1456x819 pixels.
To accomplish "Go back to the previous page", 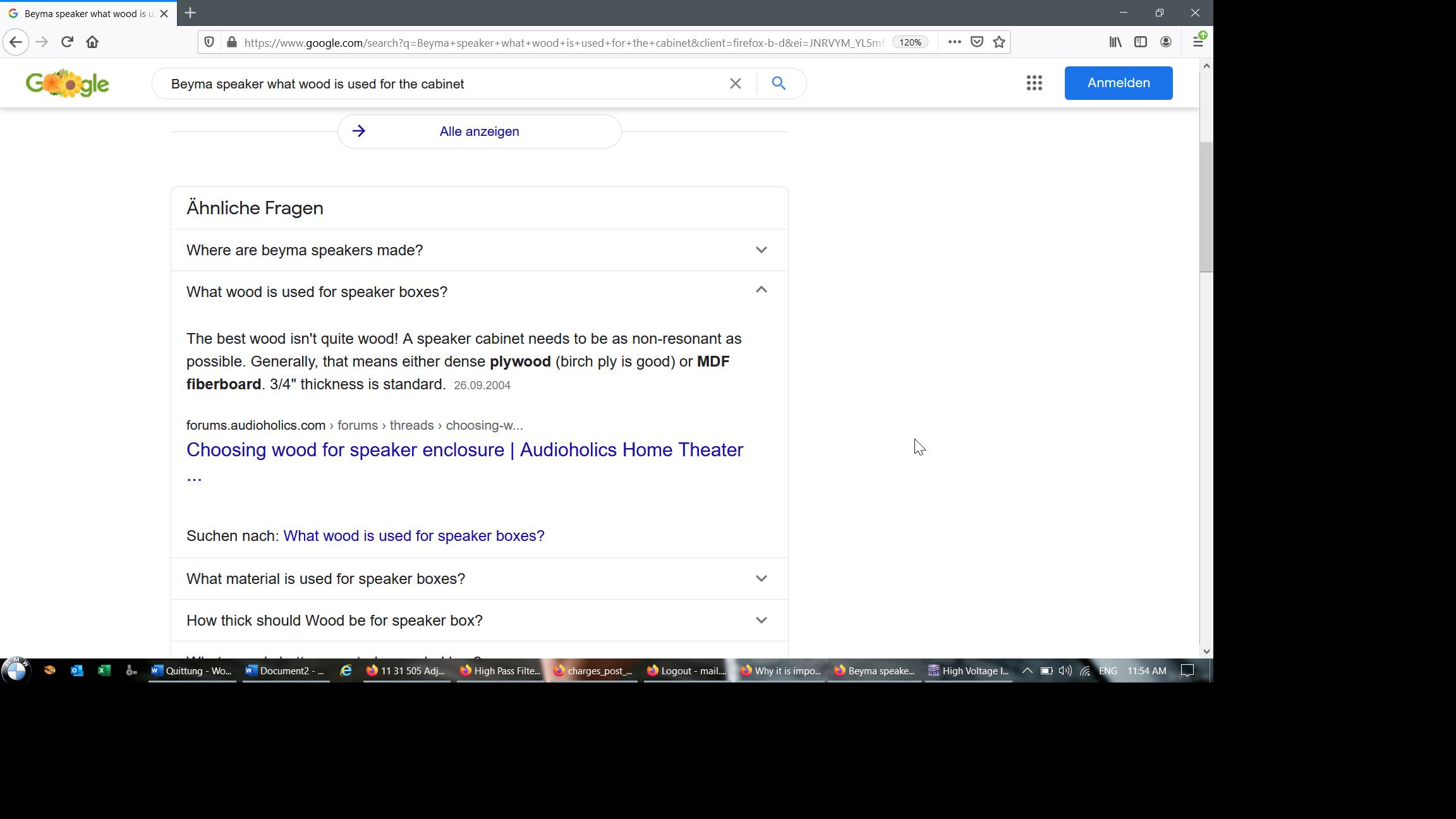I will point(16,42).
